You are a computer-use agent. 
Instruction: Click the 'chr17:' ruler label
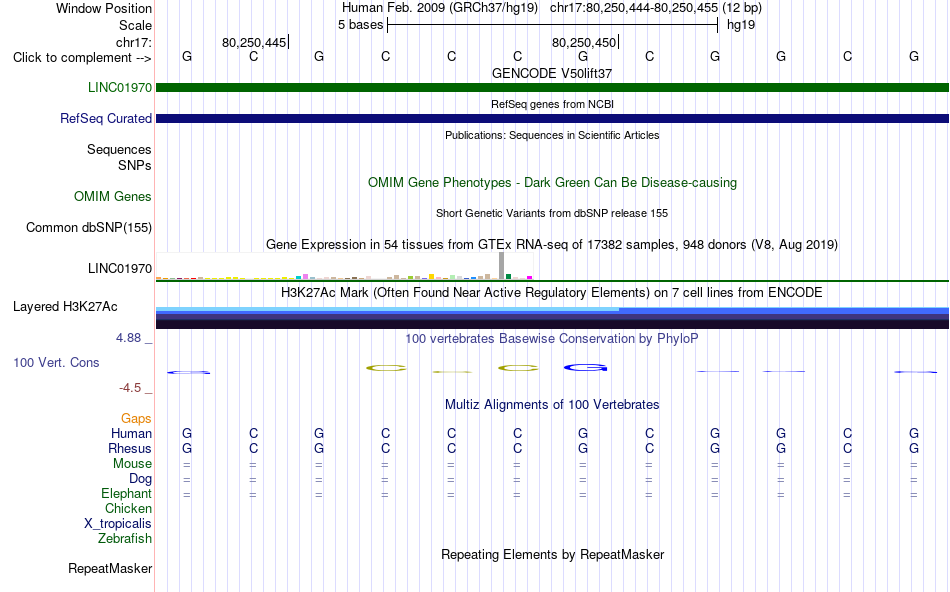pyautogui.click(x=133, y=42)
